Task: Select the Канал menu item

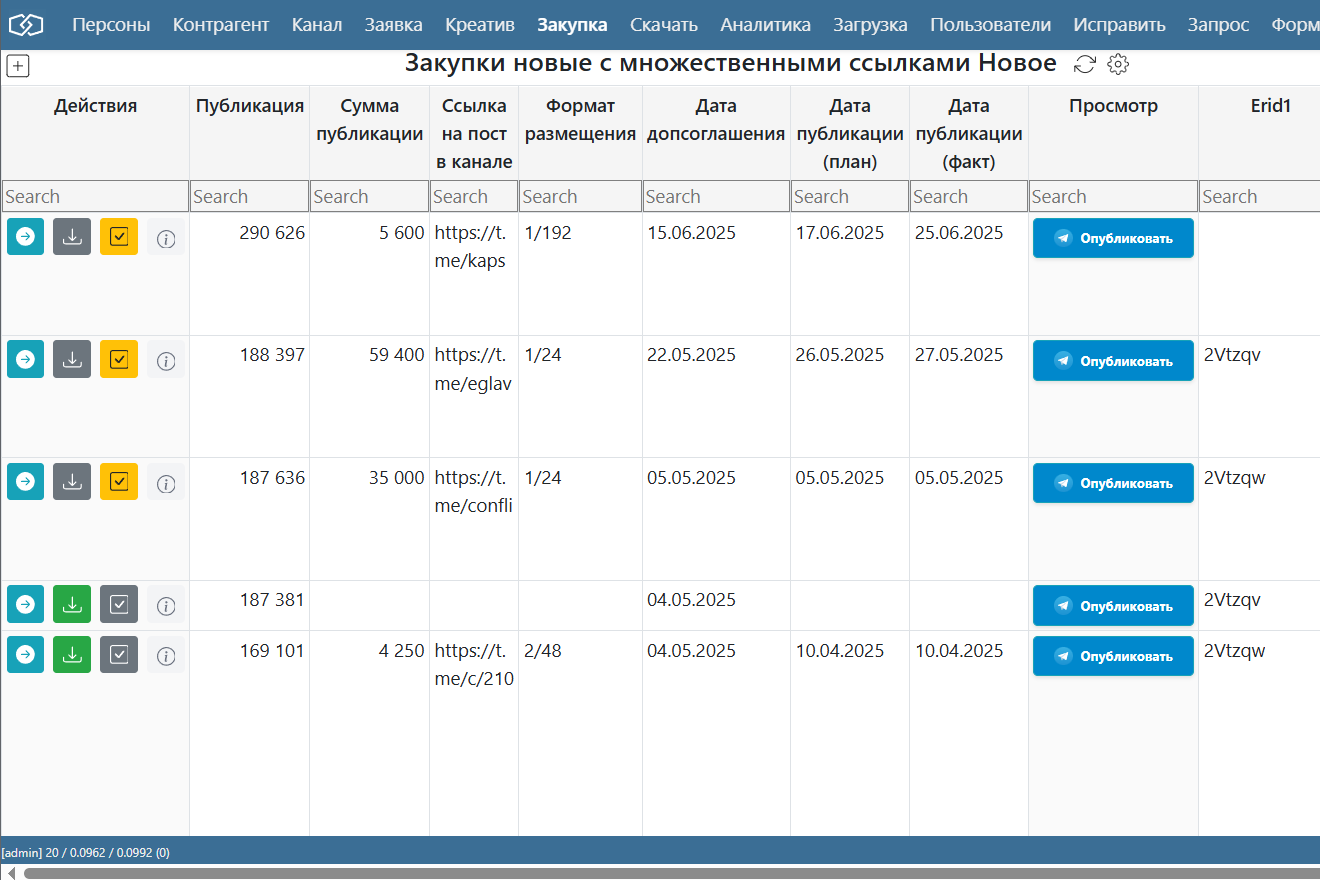Action: [x=317, y=25]
